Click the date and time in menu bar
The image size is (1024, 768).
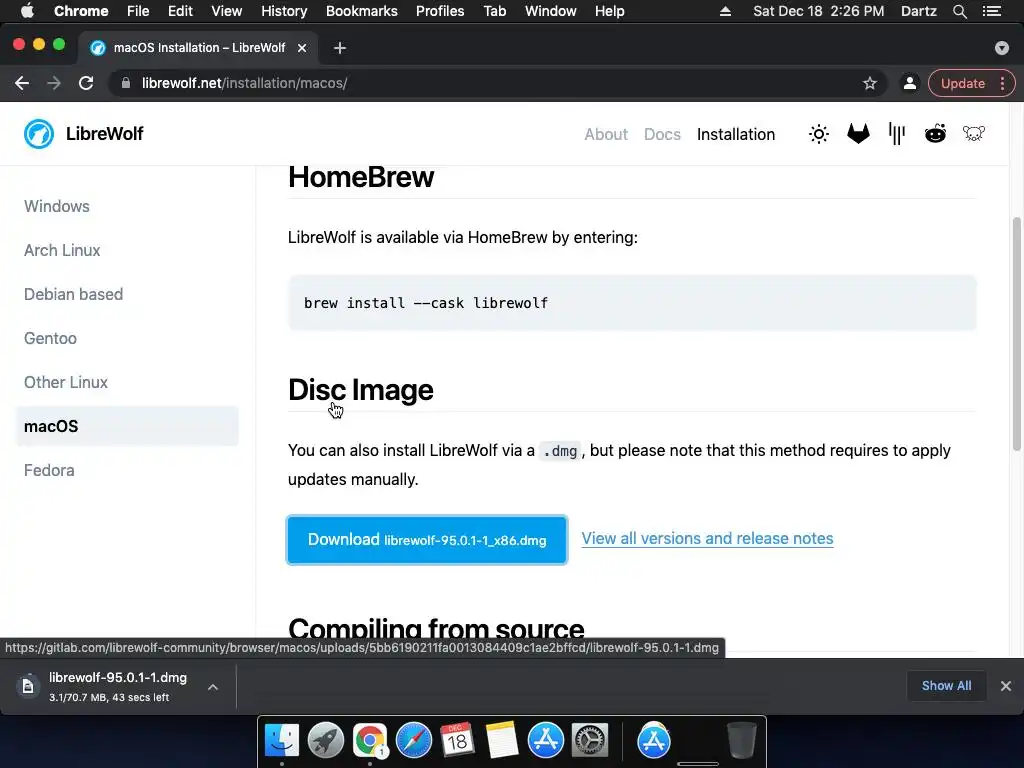(818, 11)
